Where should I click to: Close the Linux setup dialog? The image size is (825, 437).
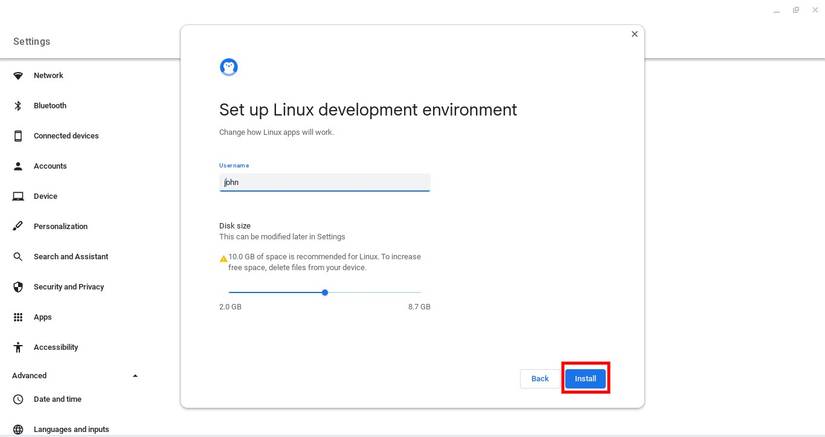(634, 34)
